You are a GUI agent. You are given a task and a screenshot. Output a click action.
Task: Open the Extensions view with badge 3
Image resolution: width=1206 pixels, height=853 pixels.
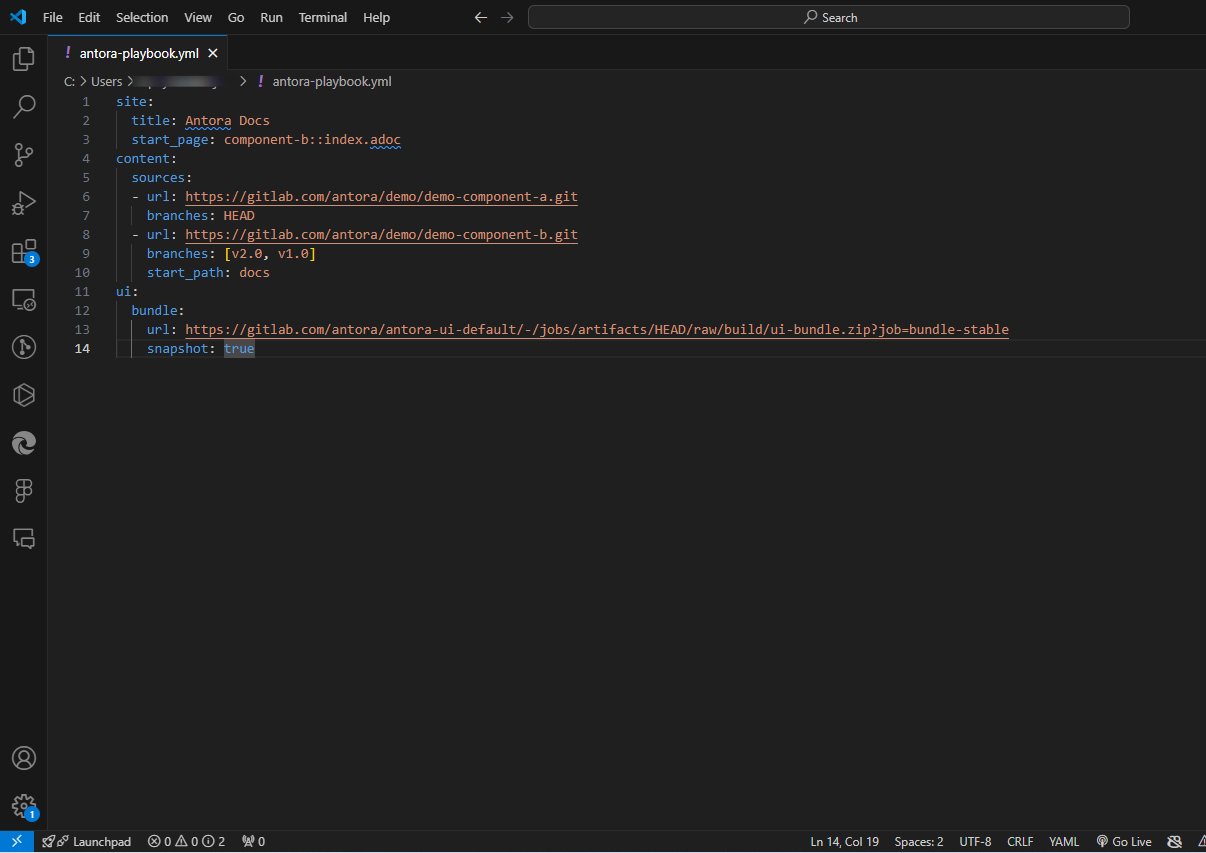click(x=24, y=251)
